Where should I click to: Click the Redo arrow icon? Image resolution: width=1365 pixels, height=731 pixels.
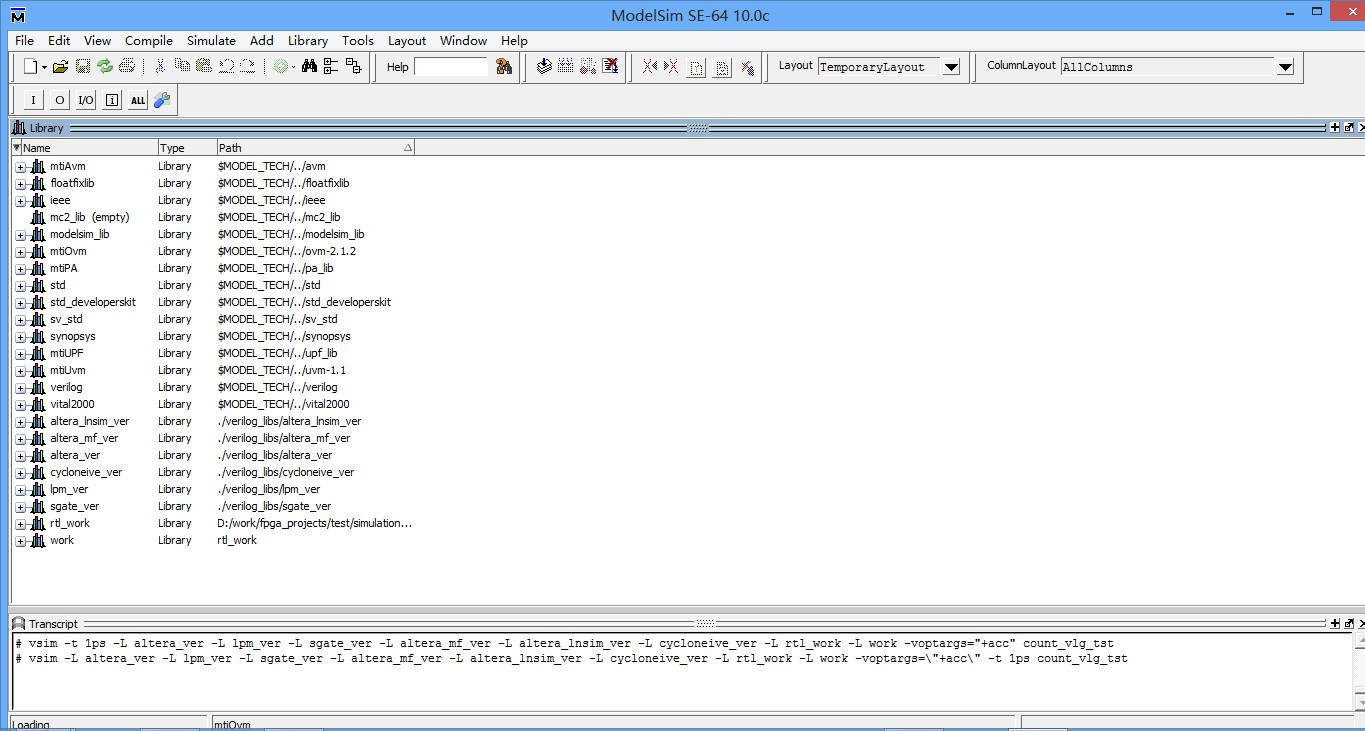click(x=247, y=66)
